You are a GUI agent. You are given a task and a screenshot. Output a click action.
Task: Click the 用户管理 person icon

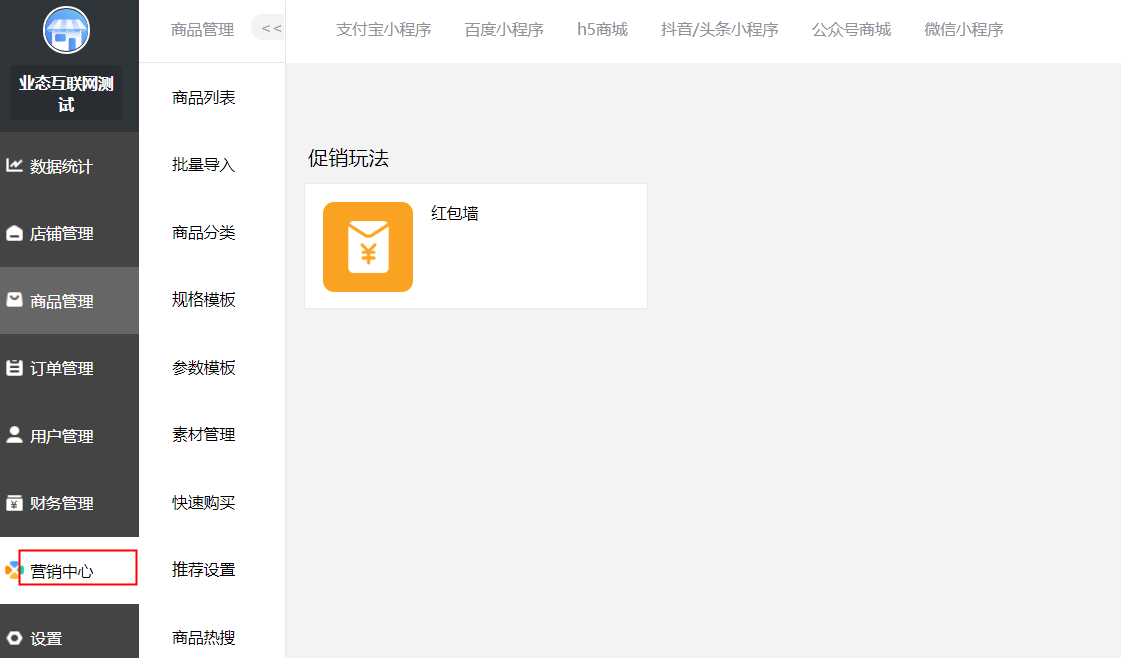(14, 435)
